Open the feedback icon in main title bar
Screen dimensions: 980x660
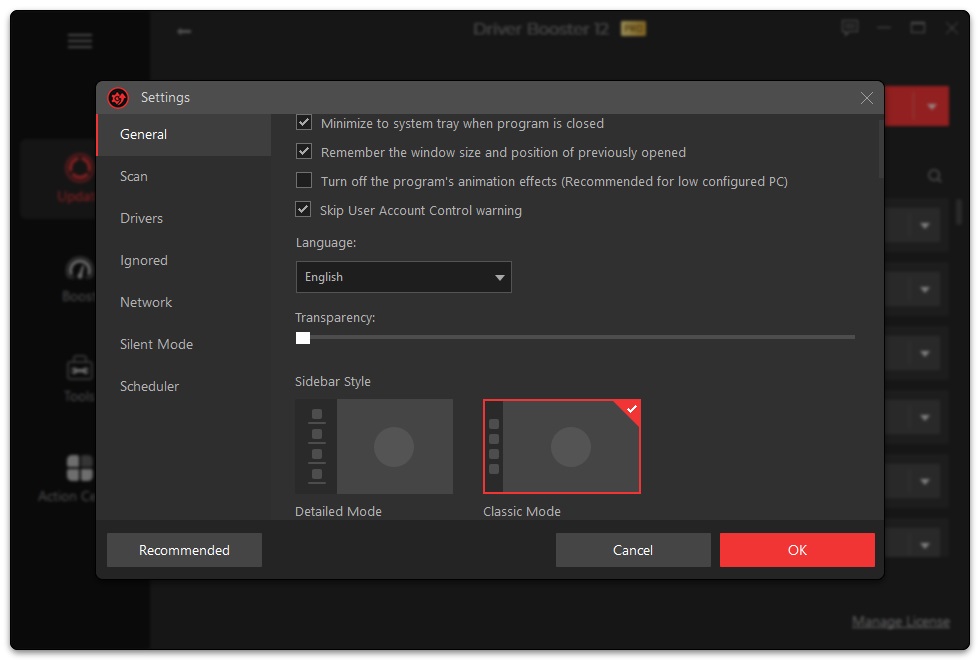coord(850,28)
